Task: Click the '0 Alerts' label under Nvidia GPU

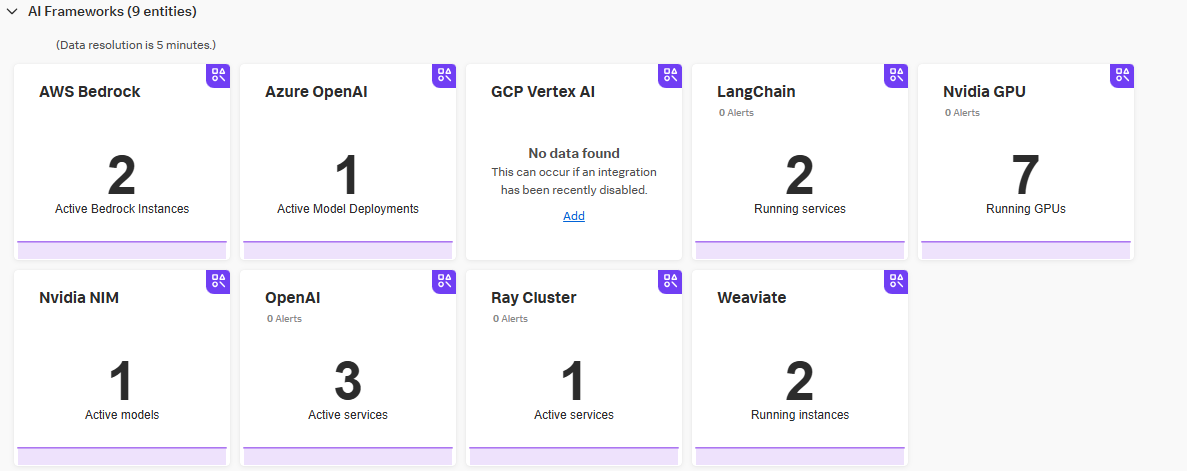Action: [x=962, y=113]
